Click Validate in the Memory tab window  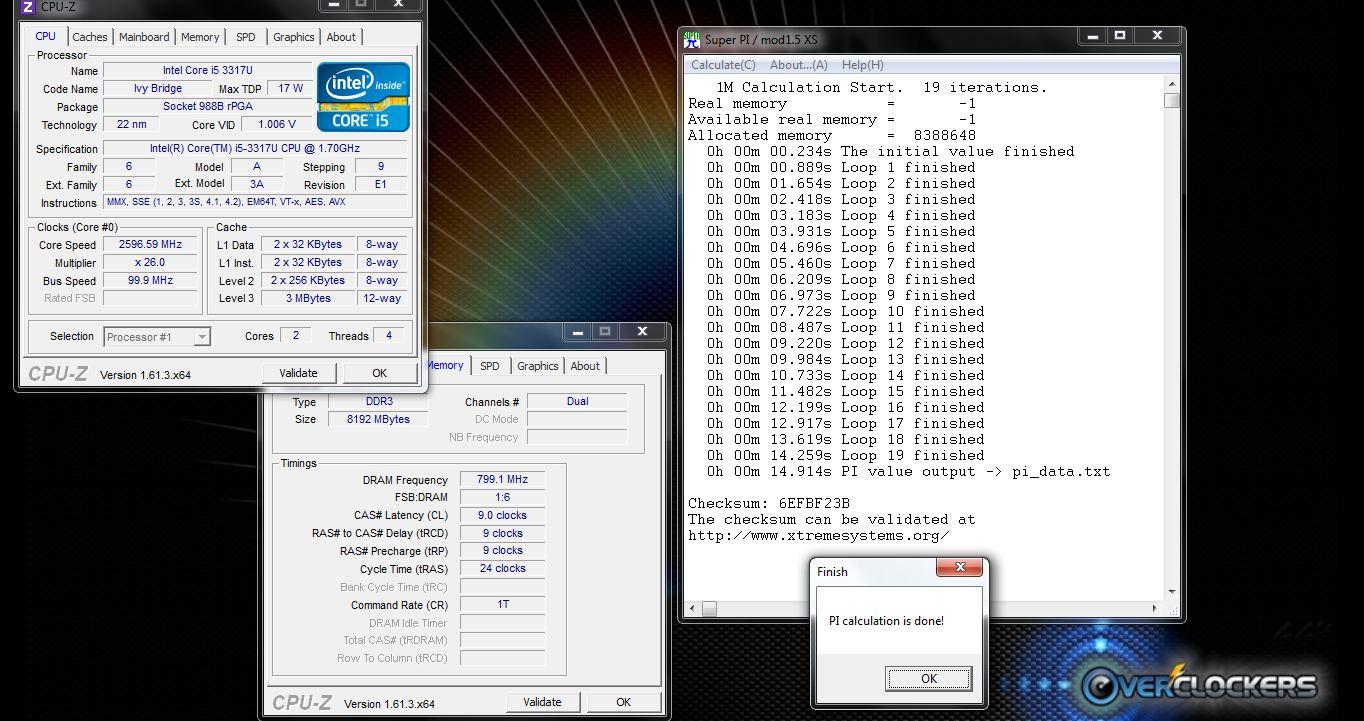[x=542, y=702]
